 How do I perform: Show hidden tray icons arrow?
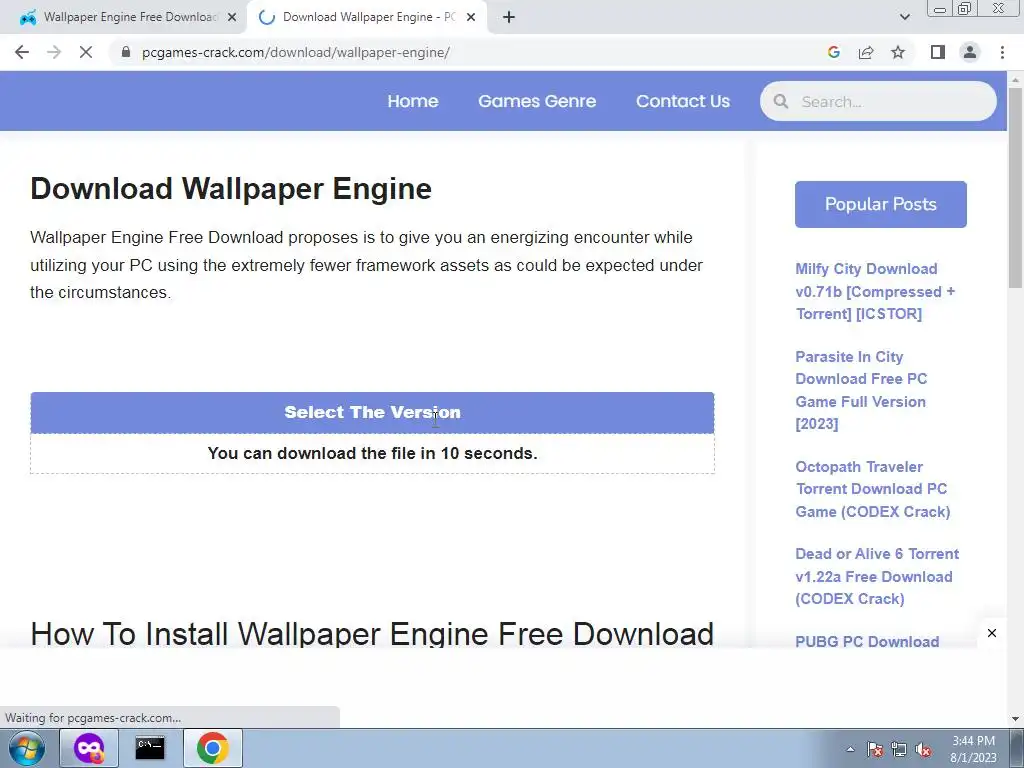850,749
